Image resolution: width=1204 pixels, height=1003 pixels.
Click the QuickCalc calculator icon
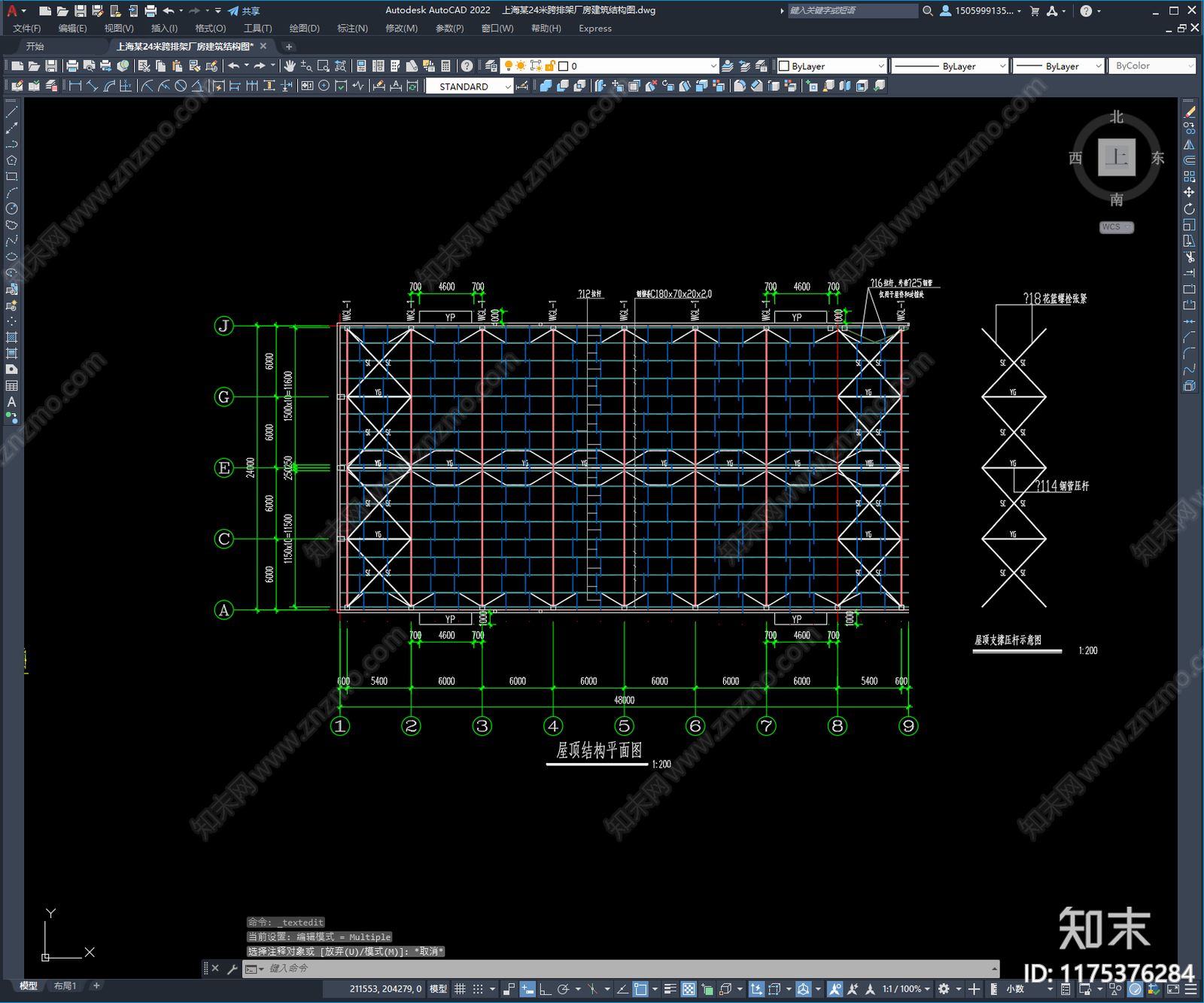point(445,66)
